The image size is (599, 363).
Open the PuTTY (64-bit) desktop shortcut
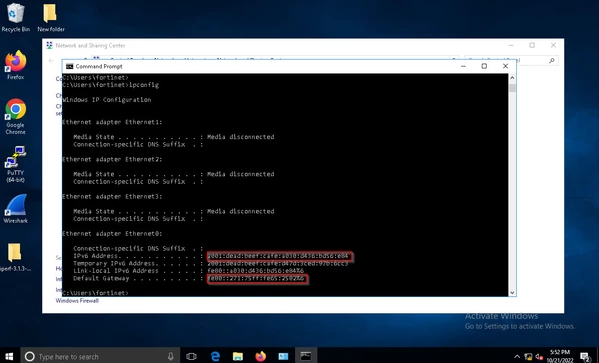point(15,164)
